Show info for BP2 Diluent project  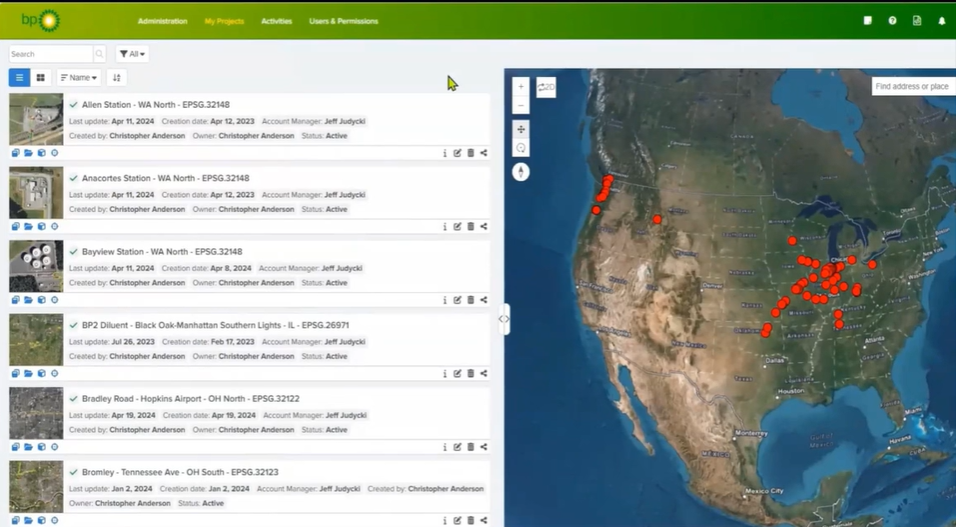(444, 374)
